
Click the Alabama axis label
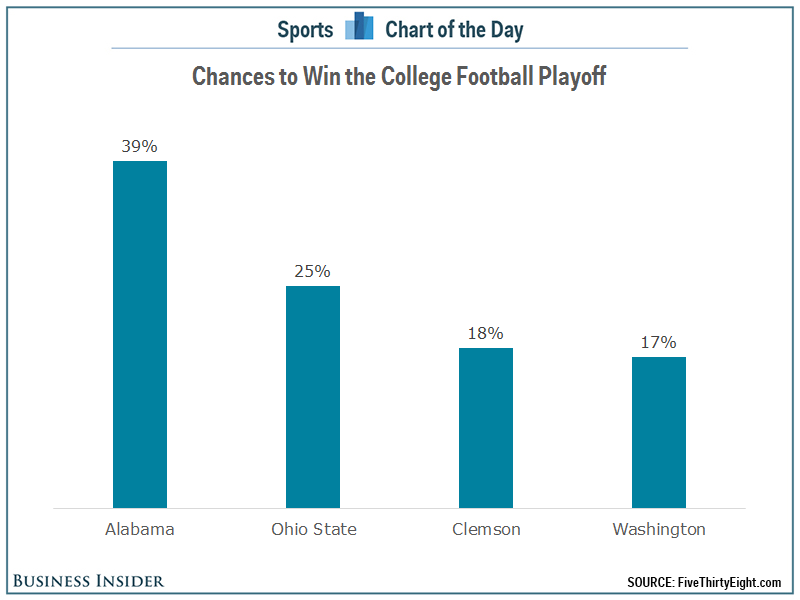click(x=140, y=529)
